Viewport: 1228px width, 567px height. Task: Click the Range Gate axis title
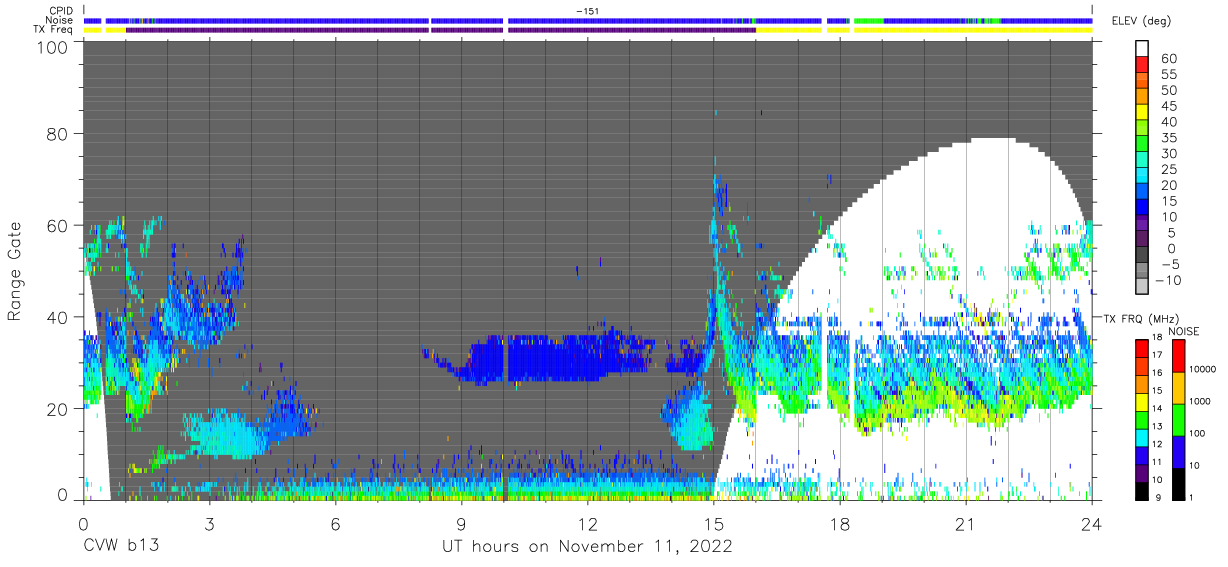pyautogui.click(x=15, y=270)
